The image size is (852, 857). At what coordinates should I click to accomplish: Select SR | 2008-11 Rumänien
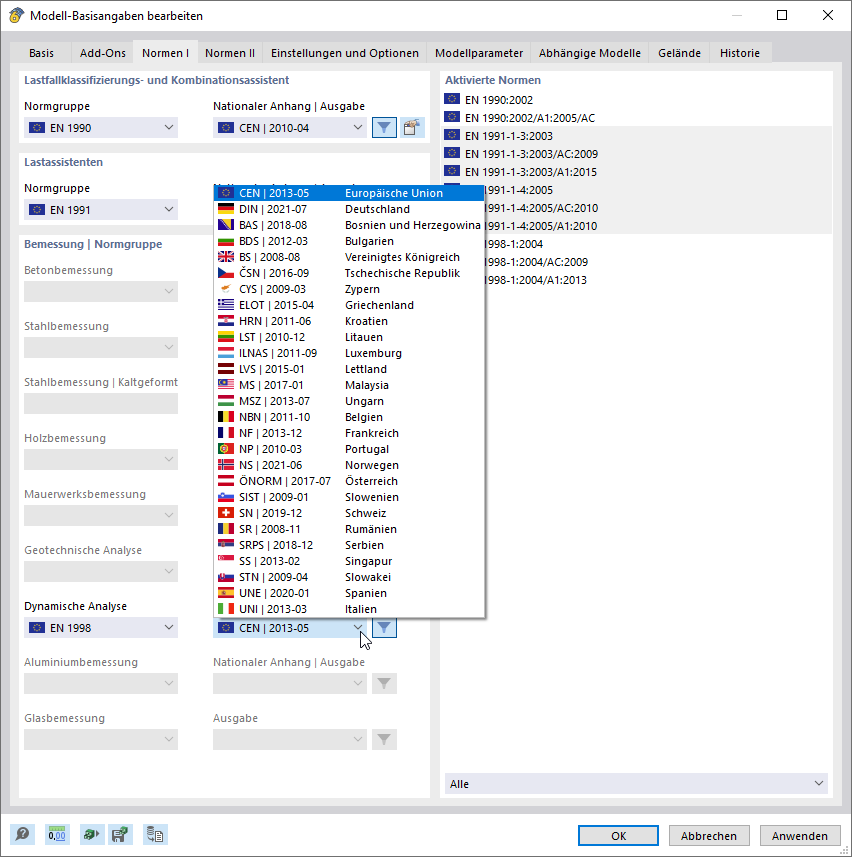[x=349, y=529]
